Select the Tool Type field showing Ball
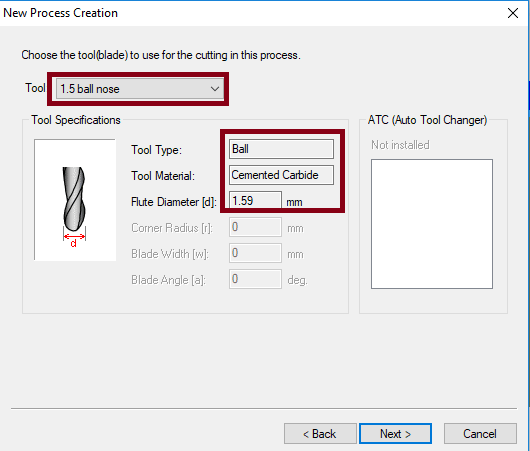 click(281, 149)
